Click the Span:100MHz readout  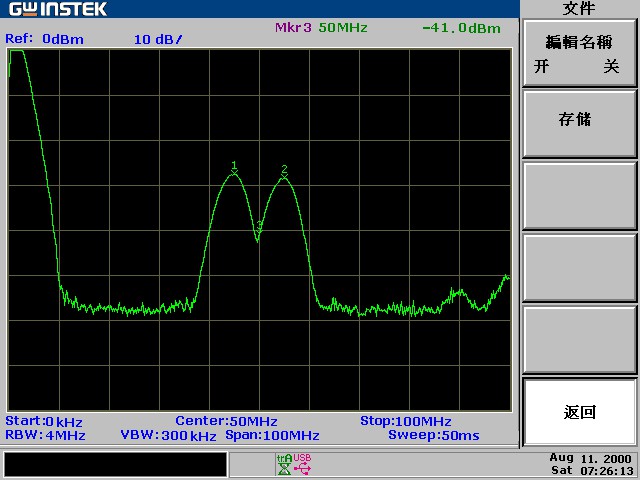[x=272, y=436]
